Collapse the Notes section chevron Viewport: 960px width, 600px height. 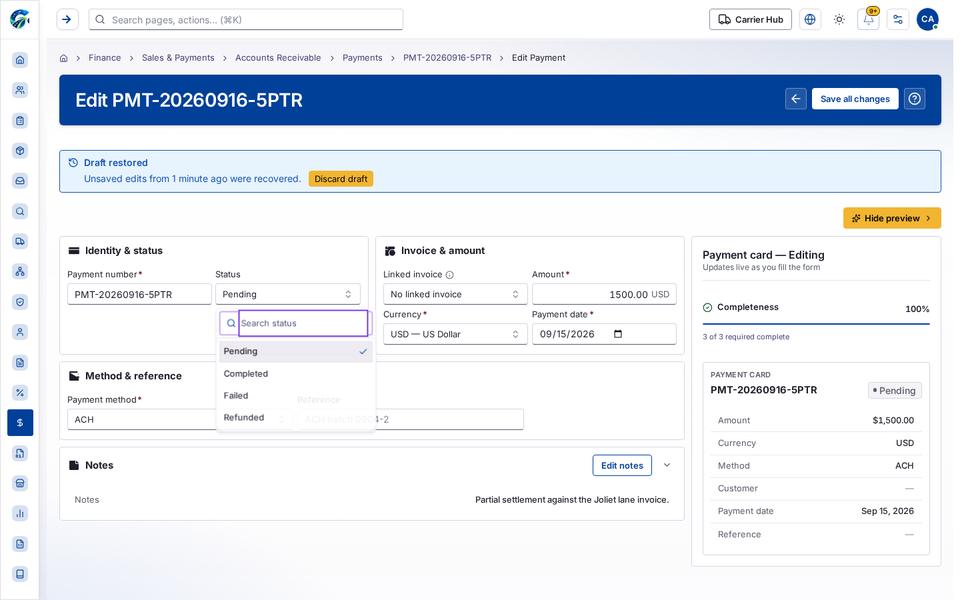click(667, 465)
